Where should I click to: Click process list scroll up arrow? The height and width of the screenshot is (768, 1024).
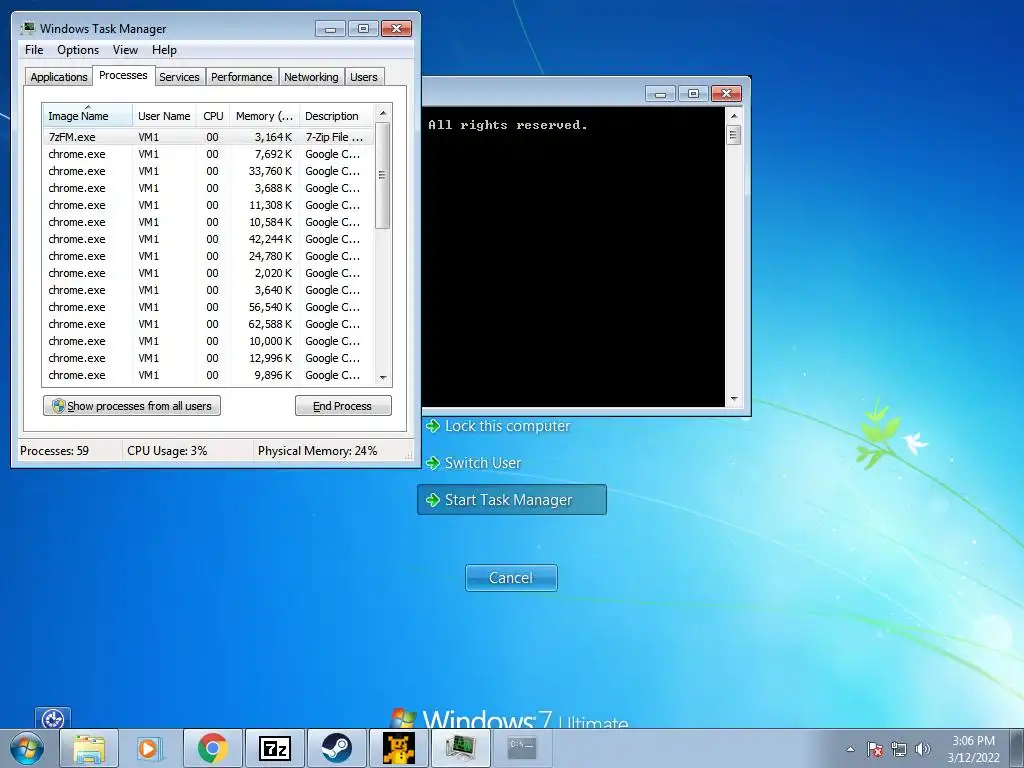point(383,113)
